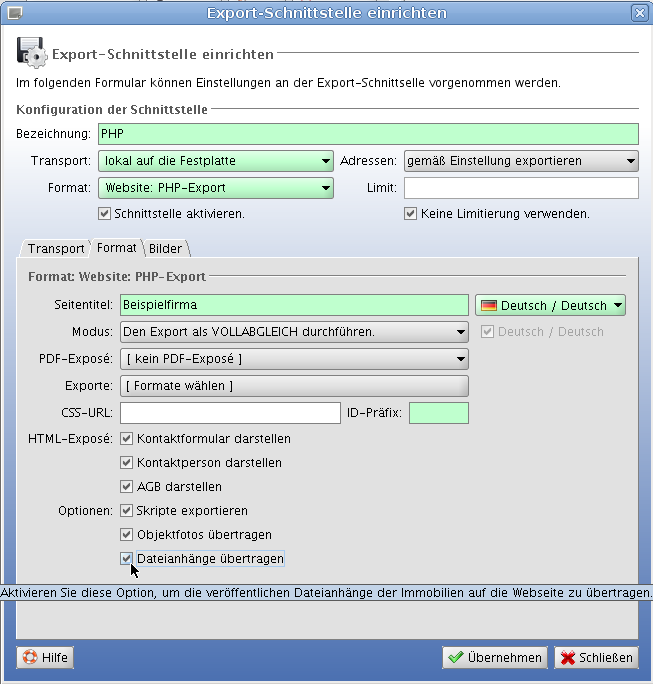
Task: Click the window menu icon in title bar
Action: 14,13
